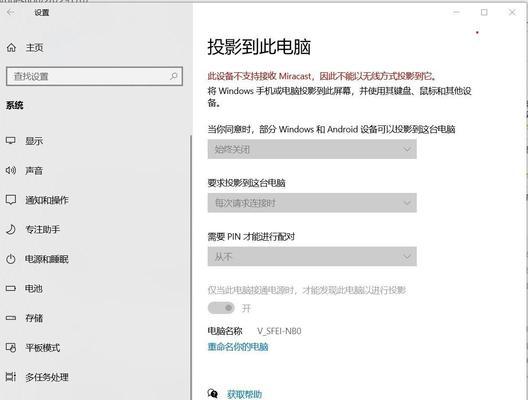Viewport: 528px width, 400px height.
Task: Open 通知和操作 settings page
Action: [x=47, y=200]
